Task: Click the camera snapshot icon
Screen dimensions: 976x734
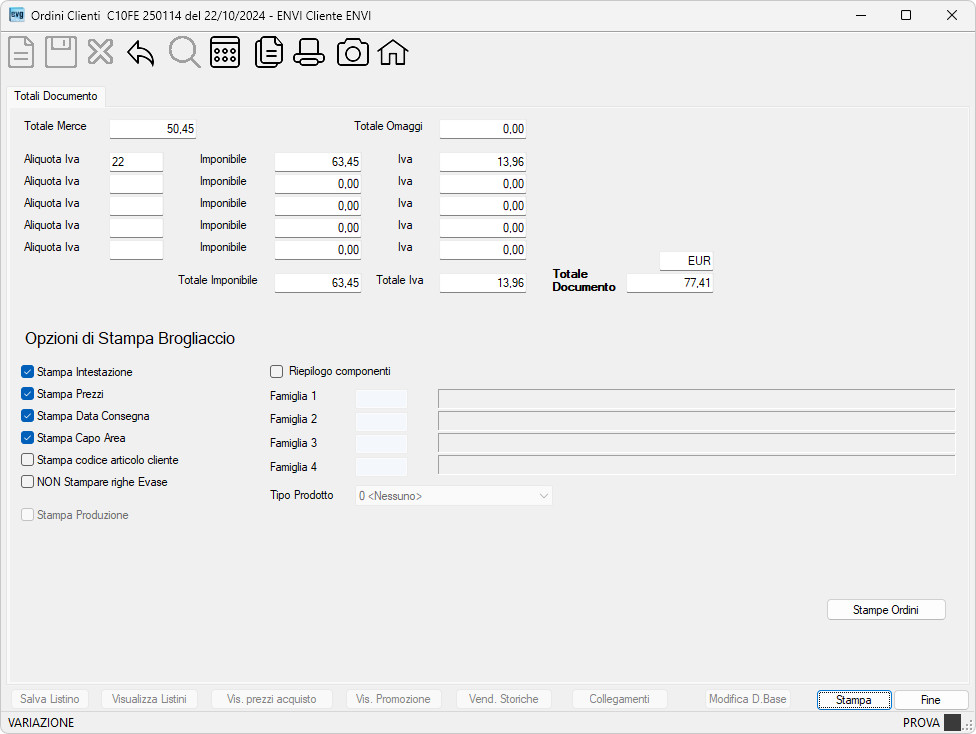Action: pyautogui.click(x=352, y=52)
